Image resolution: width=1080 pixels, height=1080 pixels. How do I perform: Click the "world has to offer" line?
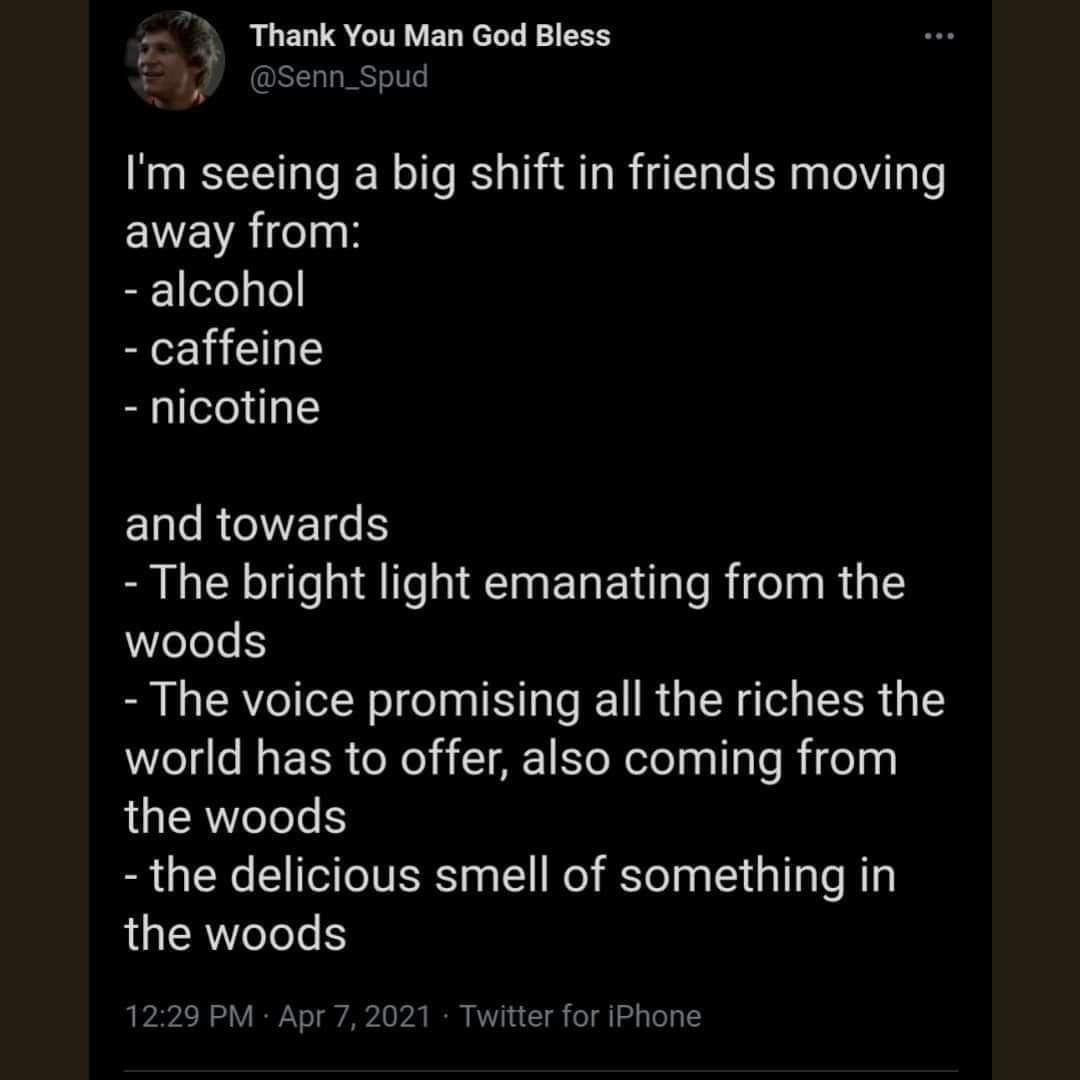tap(510, 759)
